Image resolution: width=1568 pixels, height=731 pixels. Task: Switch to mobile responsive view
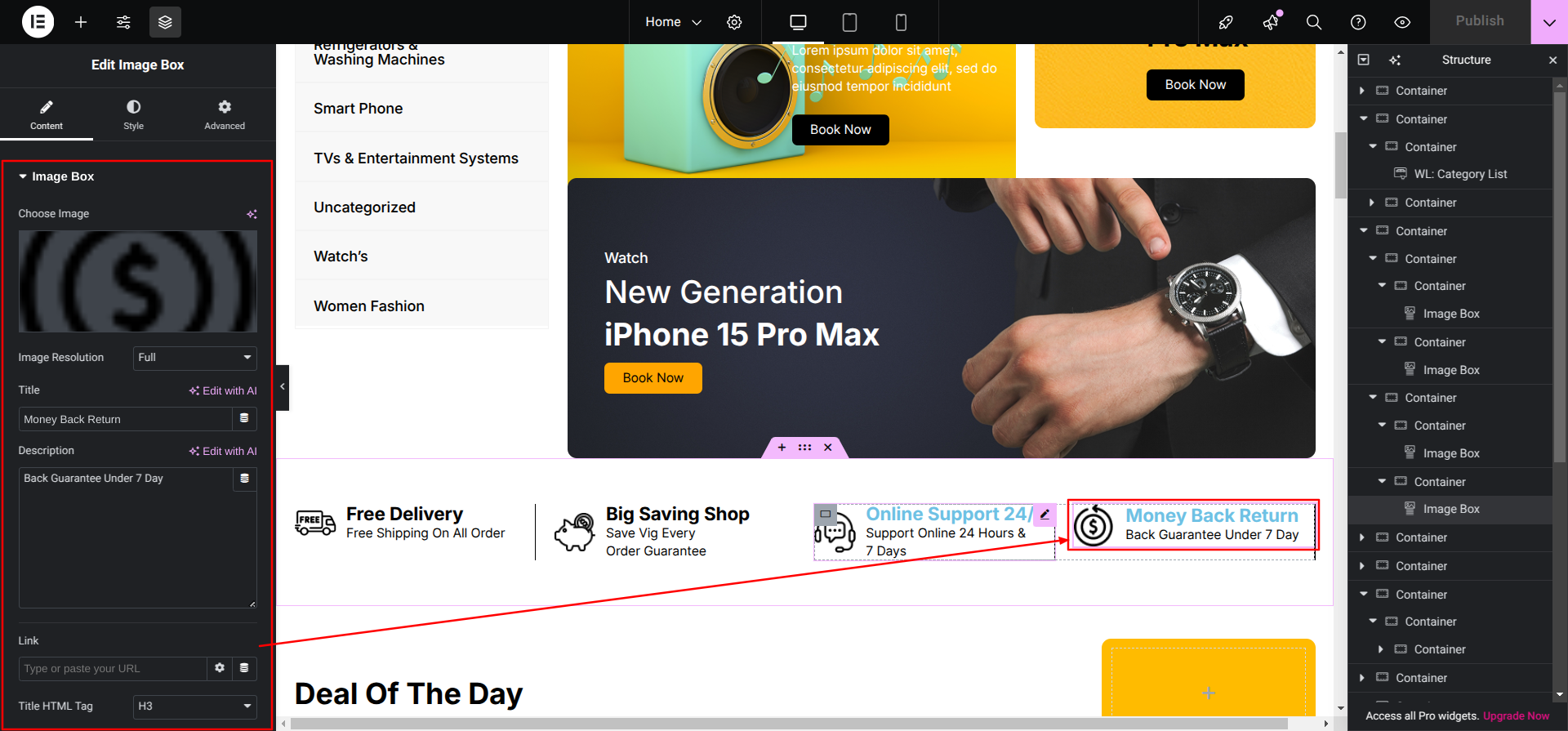(x=901, y=22)
